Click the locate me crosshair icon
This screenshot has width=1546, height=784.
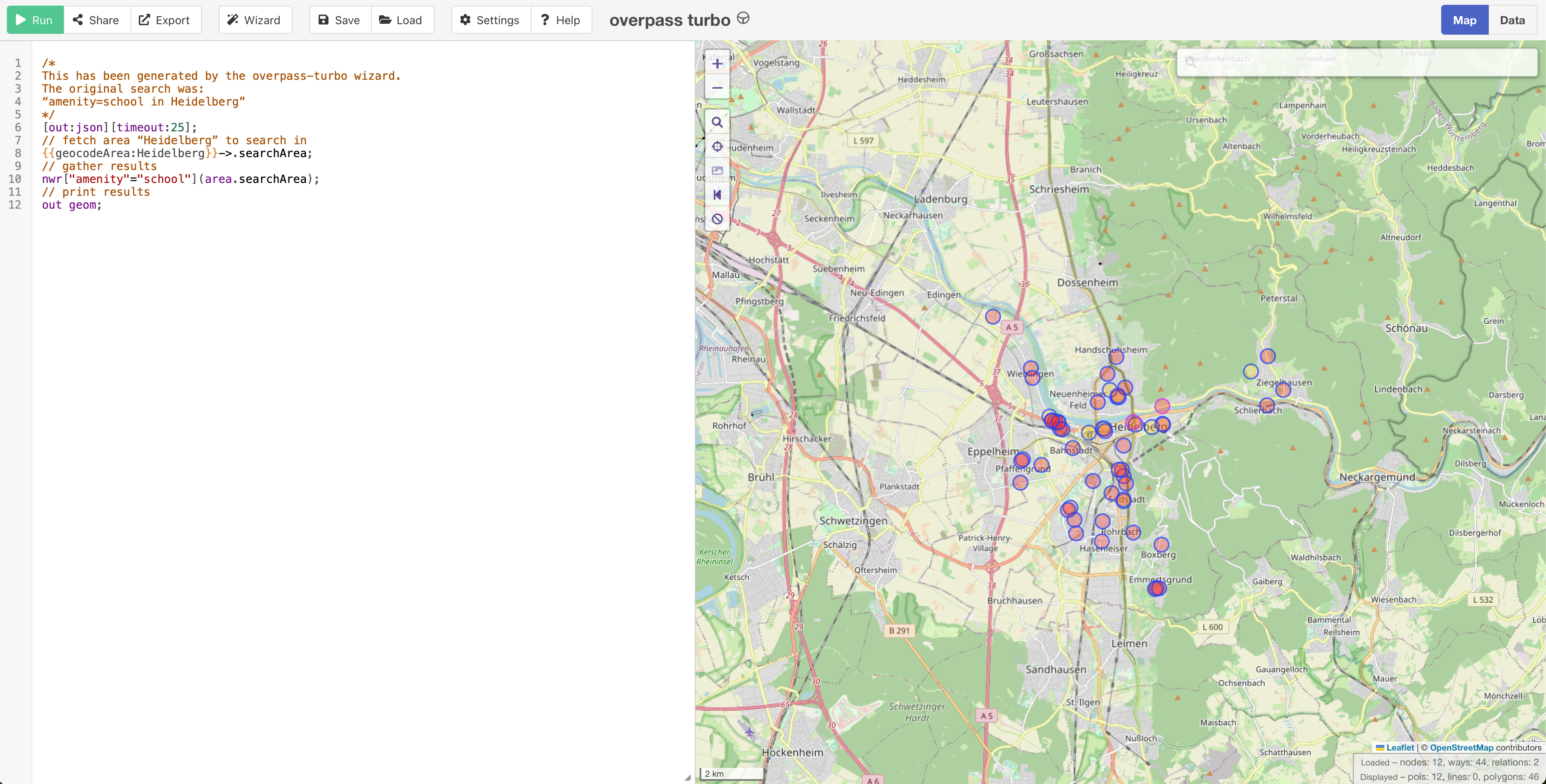pos(717,147)
